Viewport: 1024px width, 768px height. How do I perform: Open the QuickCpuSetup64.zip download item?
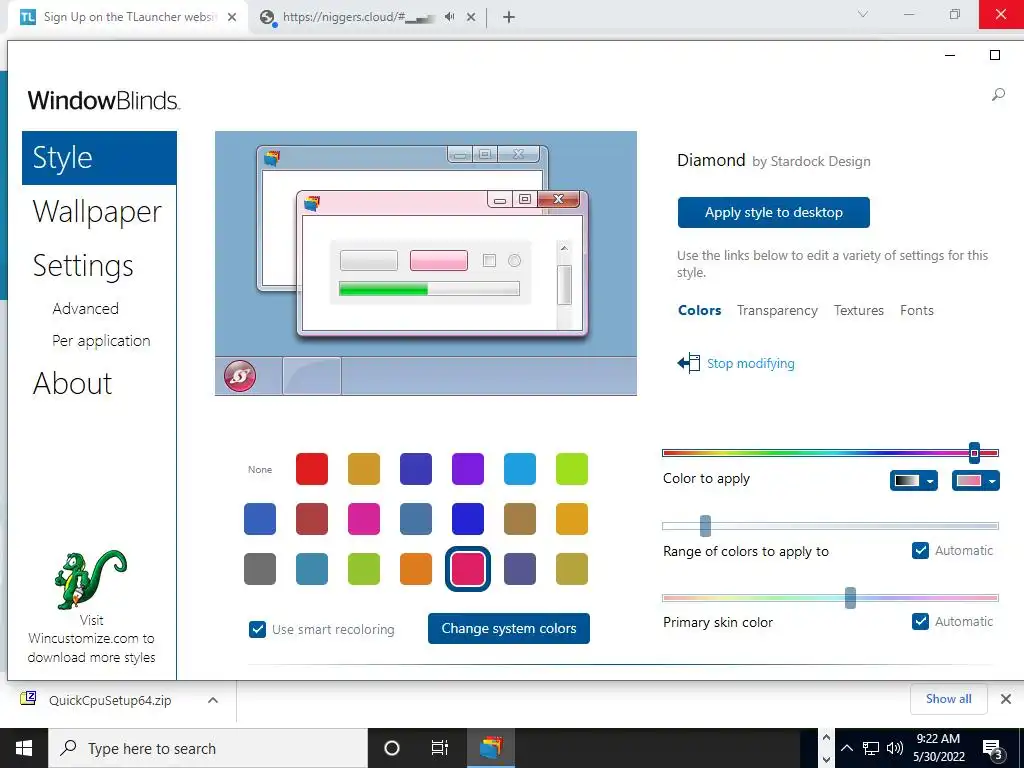click(x=110, y=700)
